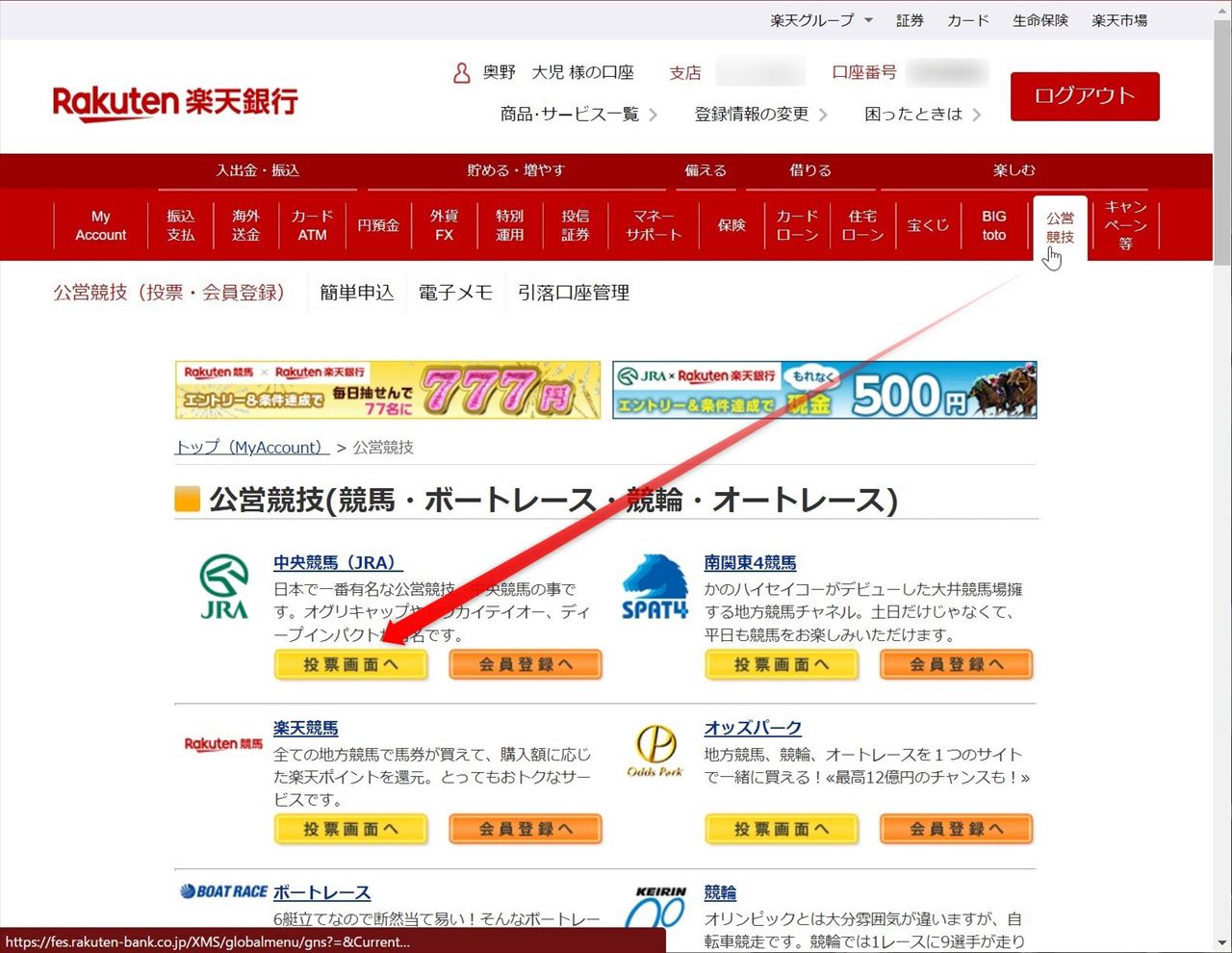Expand 商品・サービス一覧 menu

[578, 114]
